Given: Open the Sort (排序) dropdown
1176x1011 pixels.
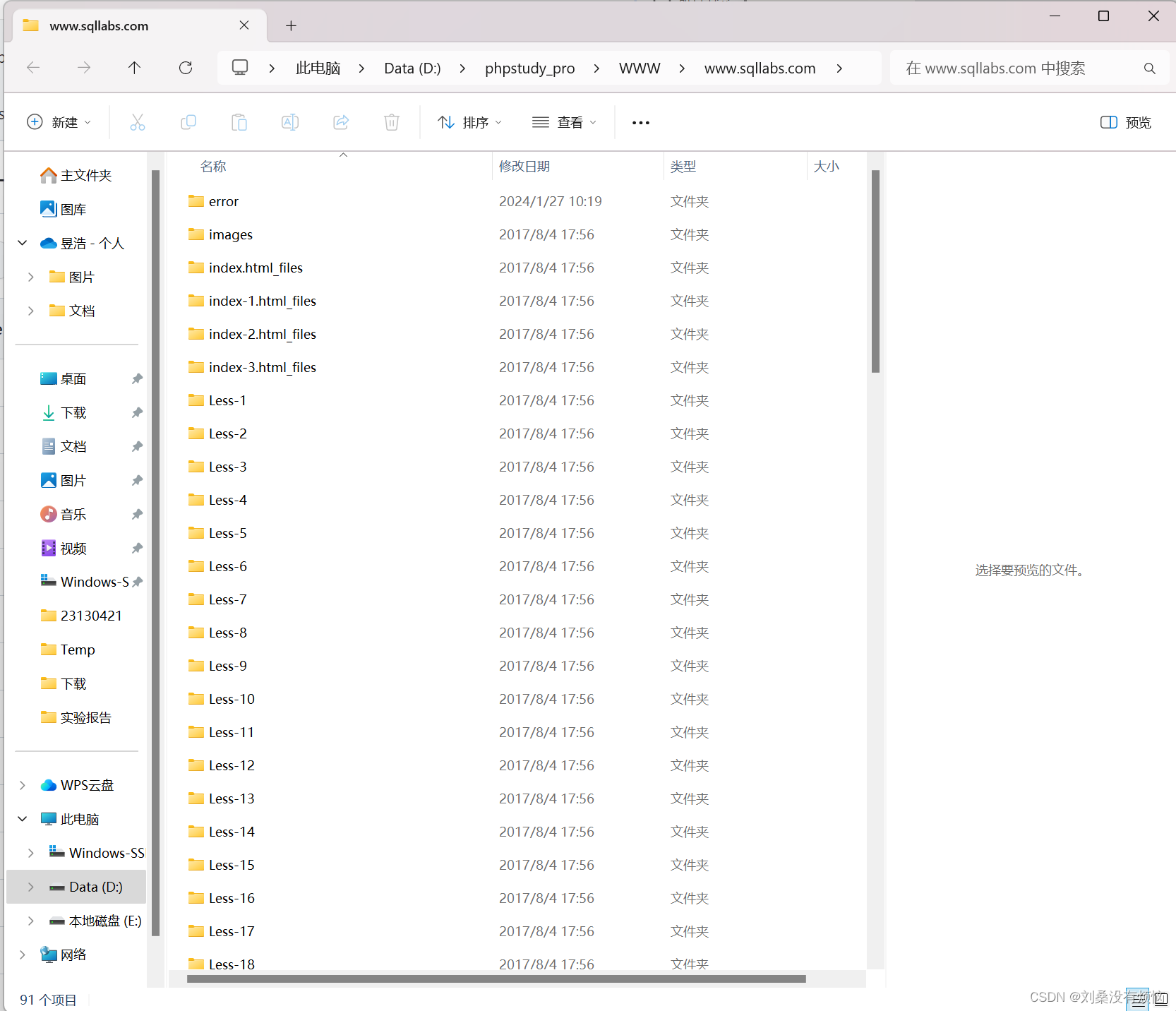Looking at the screenshot, I should 470,122.
